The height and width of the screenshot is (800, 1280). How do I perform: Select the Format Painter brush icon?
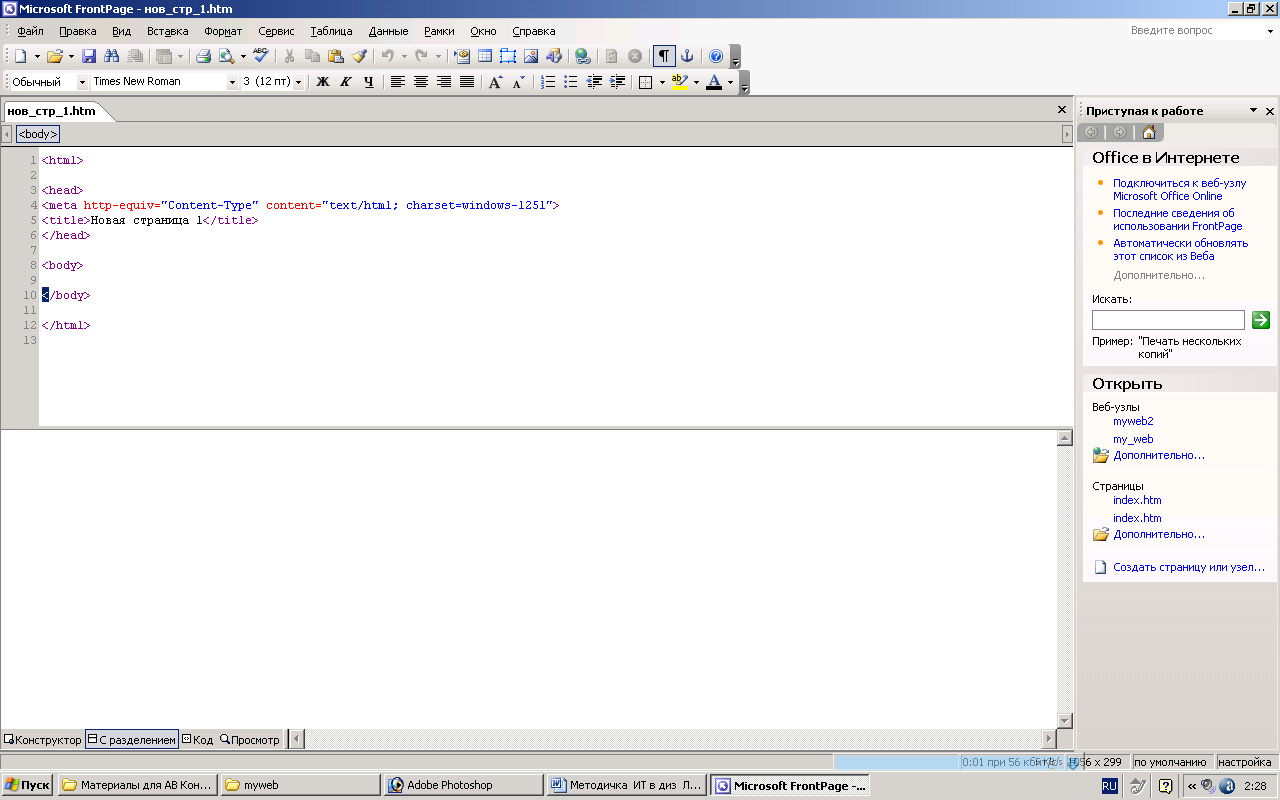tap(359, 57)
